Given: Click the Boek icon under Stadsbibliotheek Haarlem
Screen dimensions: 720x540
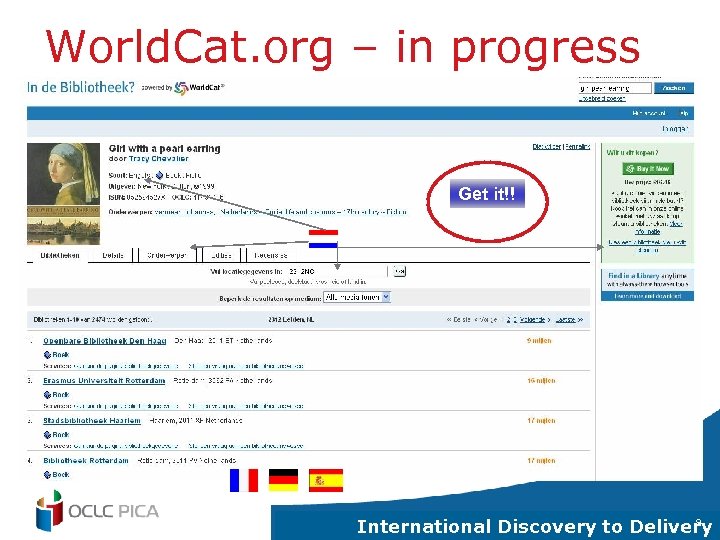Looking at the screenshot, I should (x=47, y=434).
